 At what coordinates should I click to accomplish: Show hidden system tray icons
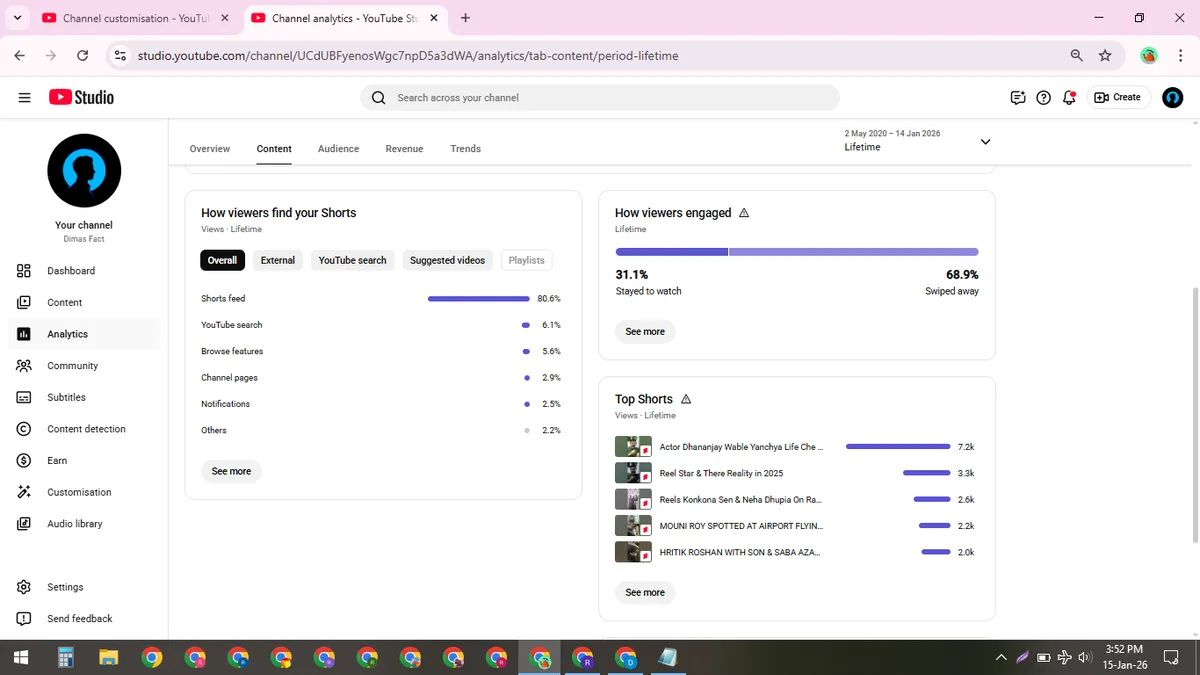tap(1001, 657)
